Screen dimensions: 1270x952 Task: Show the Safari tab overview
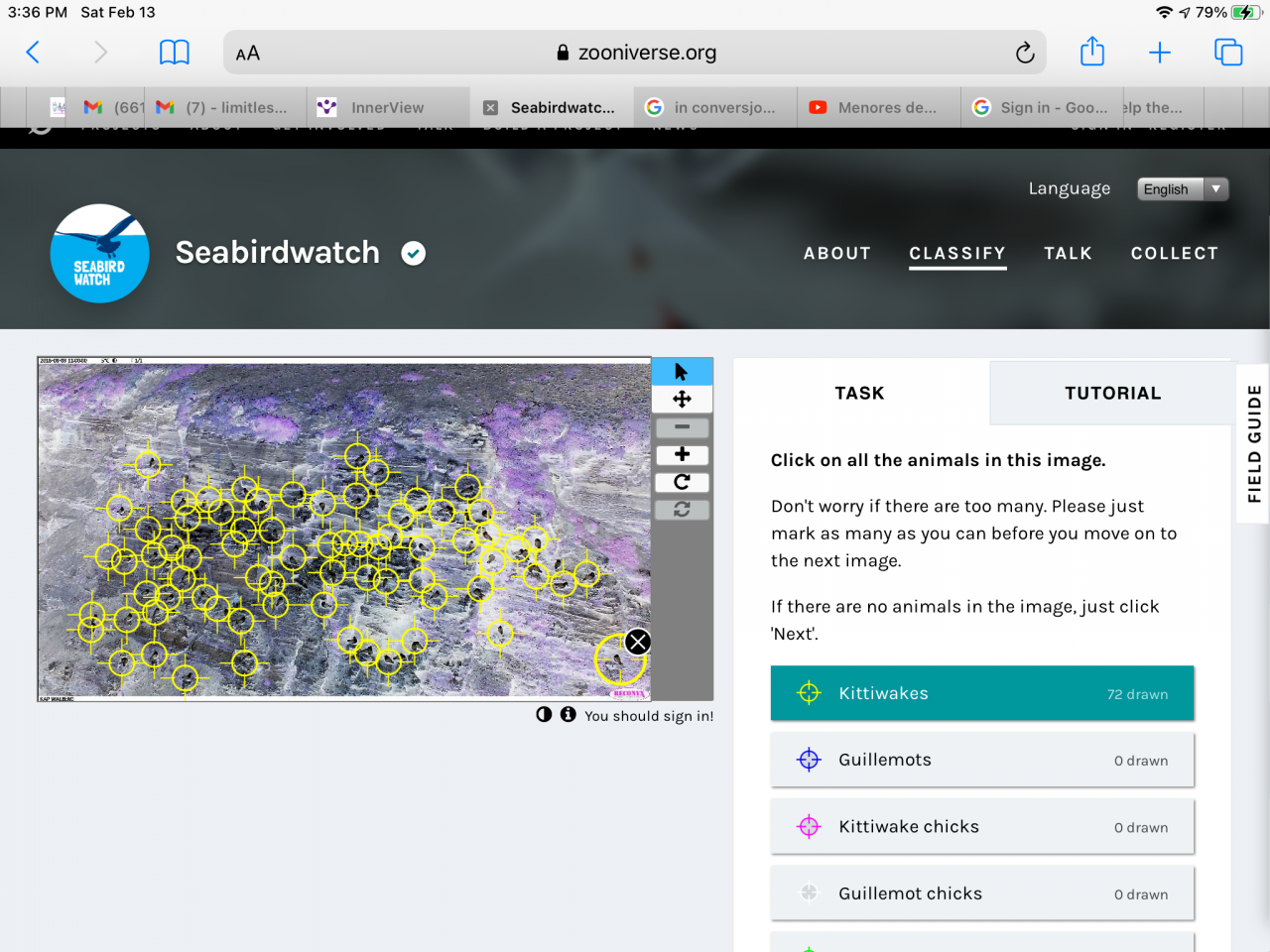pos(1228,53)
